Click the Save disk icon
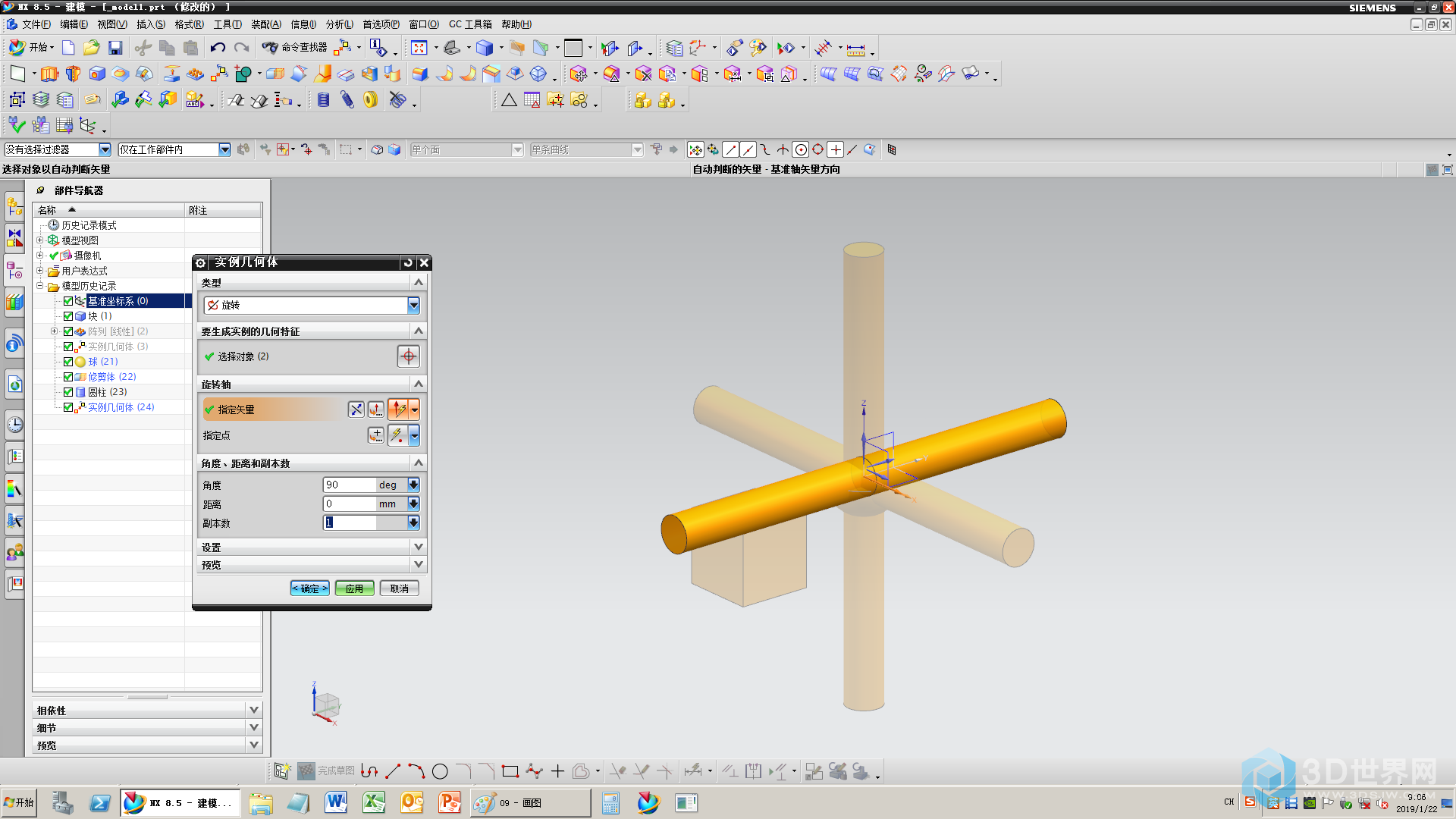 115,48
